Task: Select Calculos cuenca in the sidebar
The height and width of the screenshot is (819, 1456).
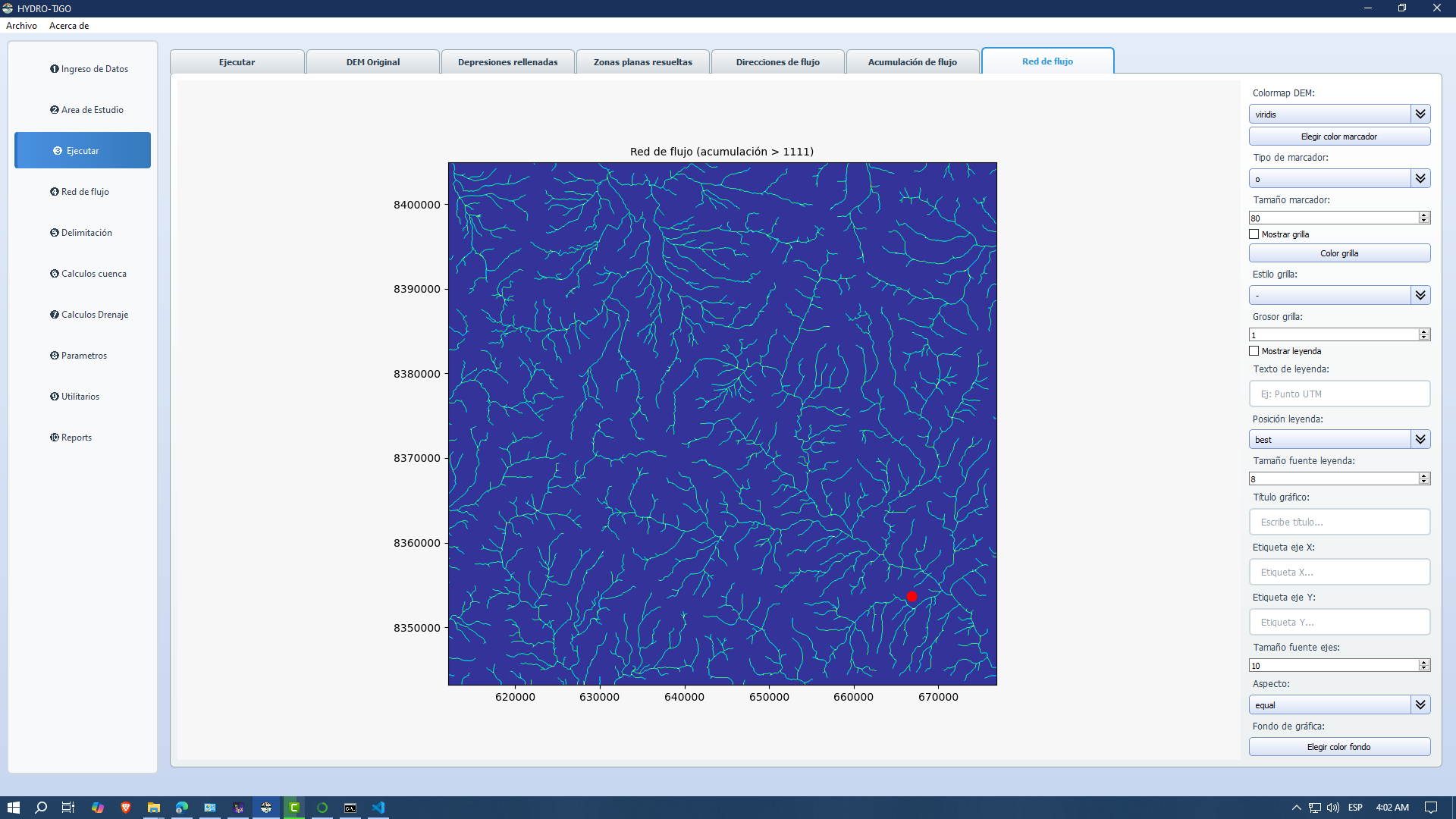Action: coord(88,274)
